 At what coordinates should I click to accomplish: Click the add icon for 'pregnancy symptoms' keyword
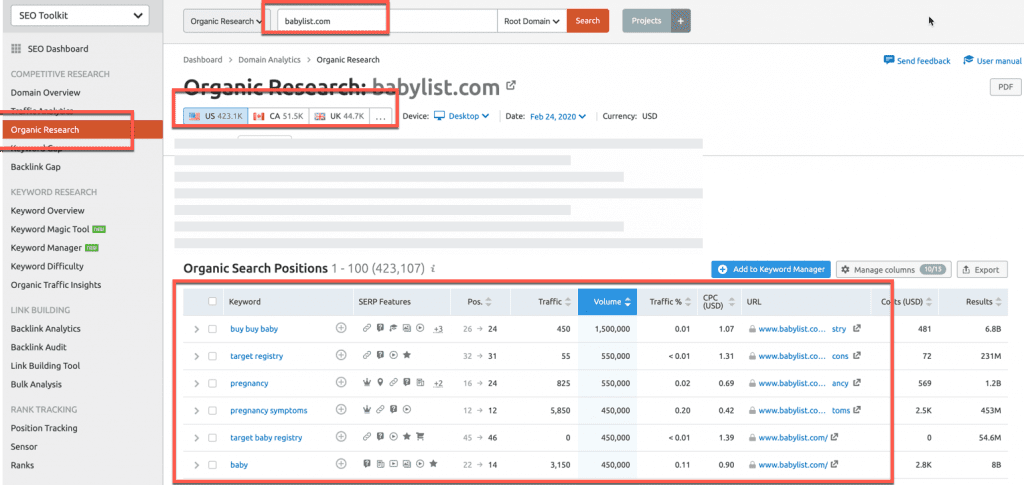(x=341, y=410)
